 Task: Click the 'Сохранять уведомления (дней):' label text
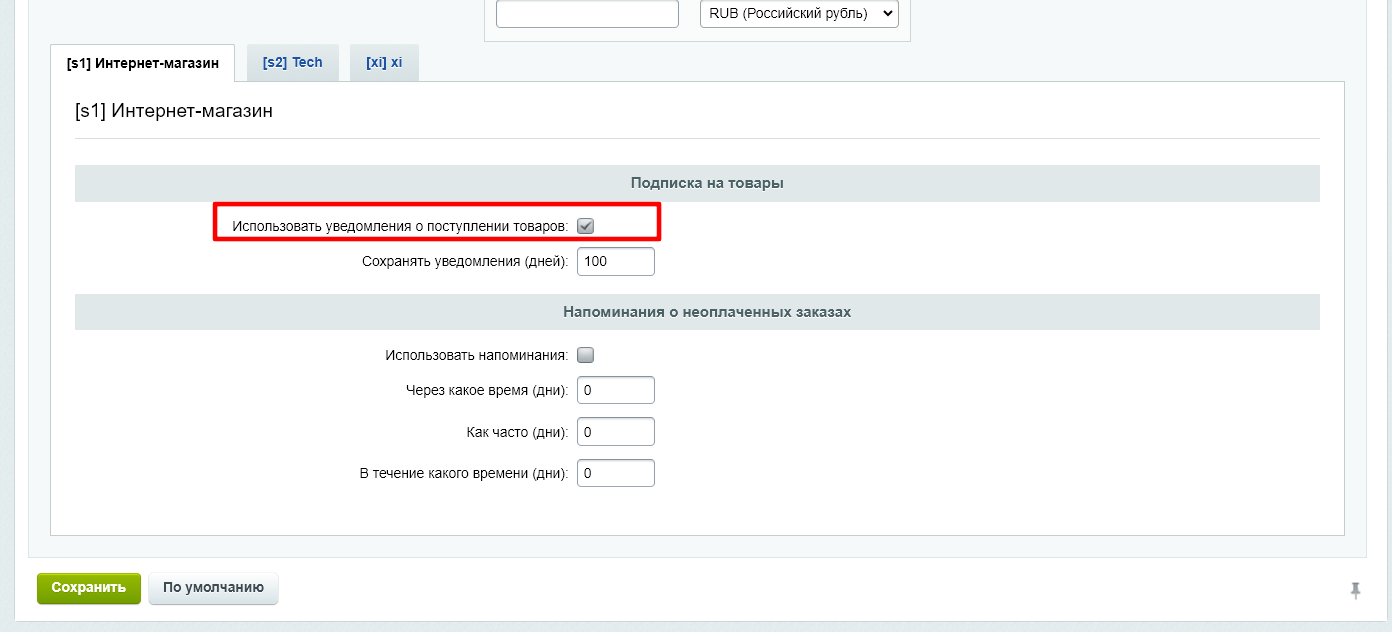[465, 262]
